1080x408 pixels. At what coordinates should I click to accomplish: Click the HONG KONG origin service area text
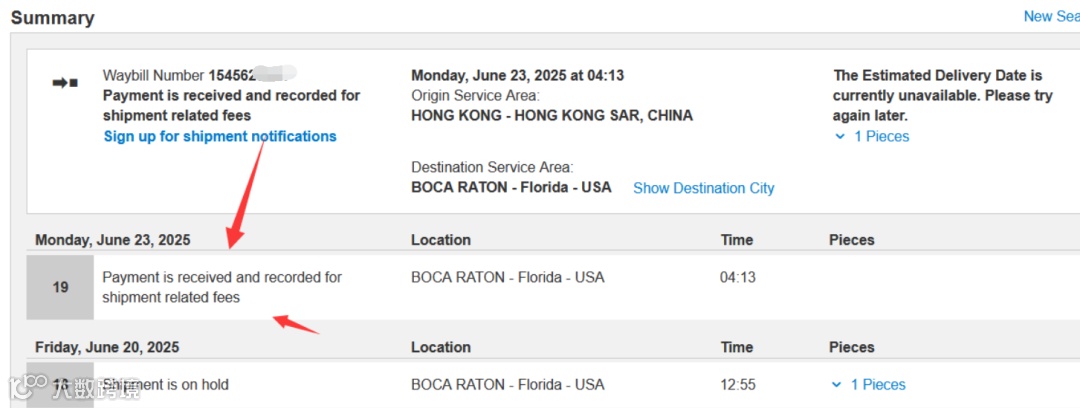551,115
